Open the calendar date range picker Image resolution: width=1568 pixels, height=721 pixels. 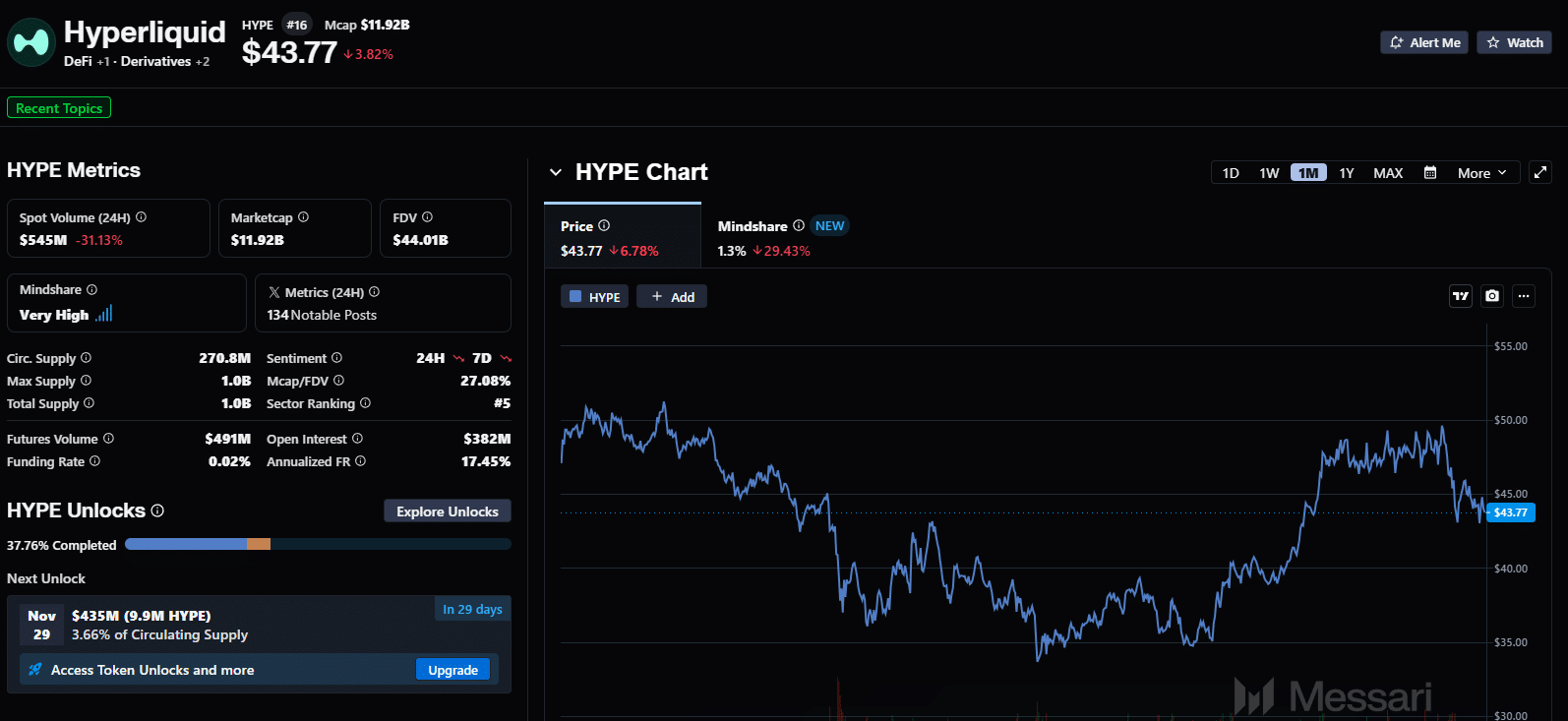click(x=1430, y=173)
